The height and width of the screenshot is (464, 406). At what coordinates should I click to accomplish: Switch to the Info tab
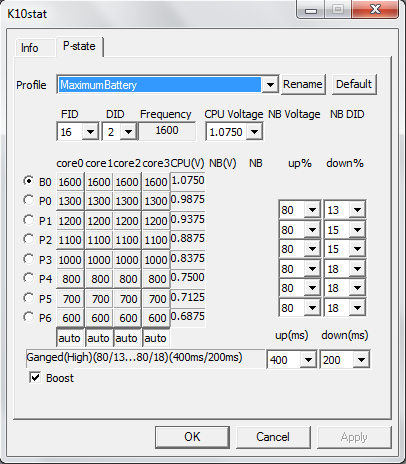pyautogui.click(x=34, y=48)
